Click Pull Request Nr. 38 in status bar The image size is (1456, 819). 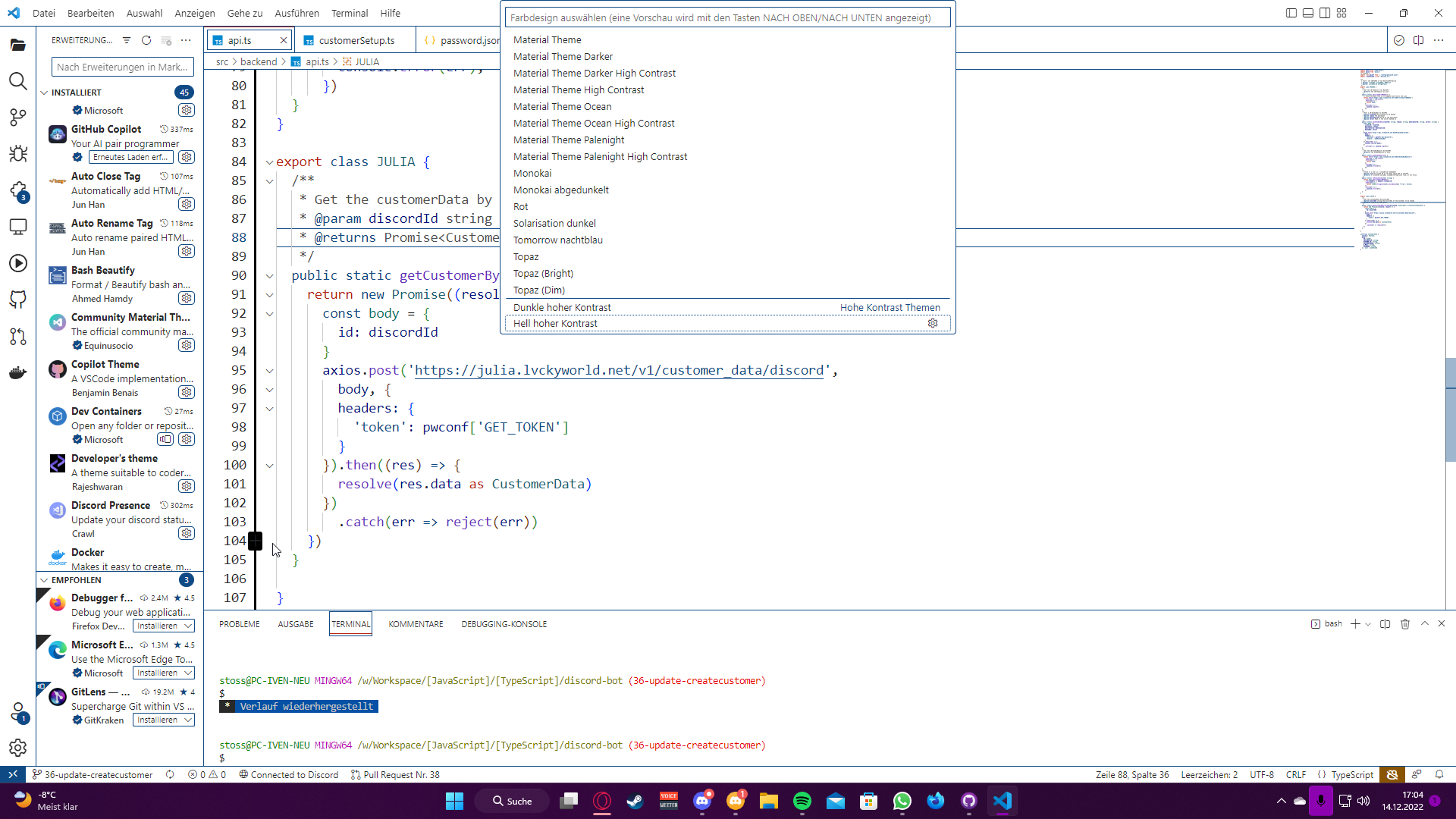[x=395, y=774]
